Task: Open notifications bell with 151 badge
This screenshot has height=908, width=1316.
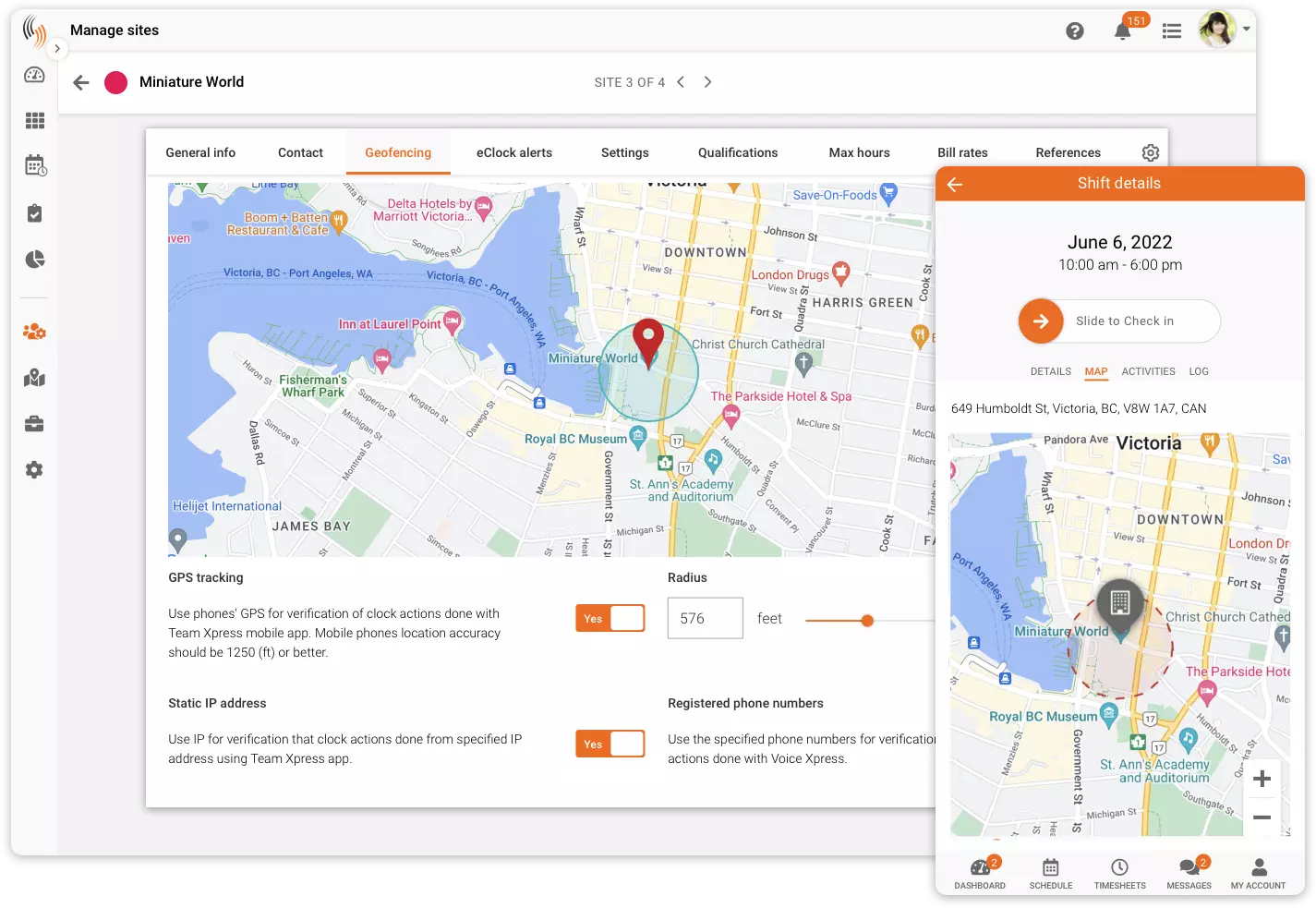Action: click(x=1123, y=30)
